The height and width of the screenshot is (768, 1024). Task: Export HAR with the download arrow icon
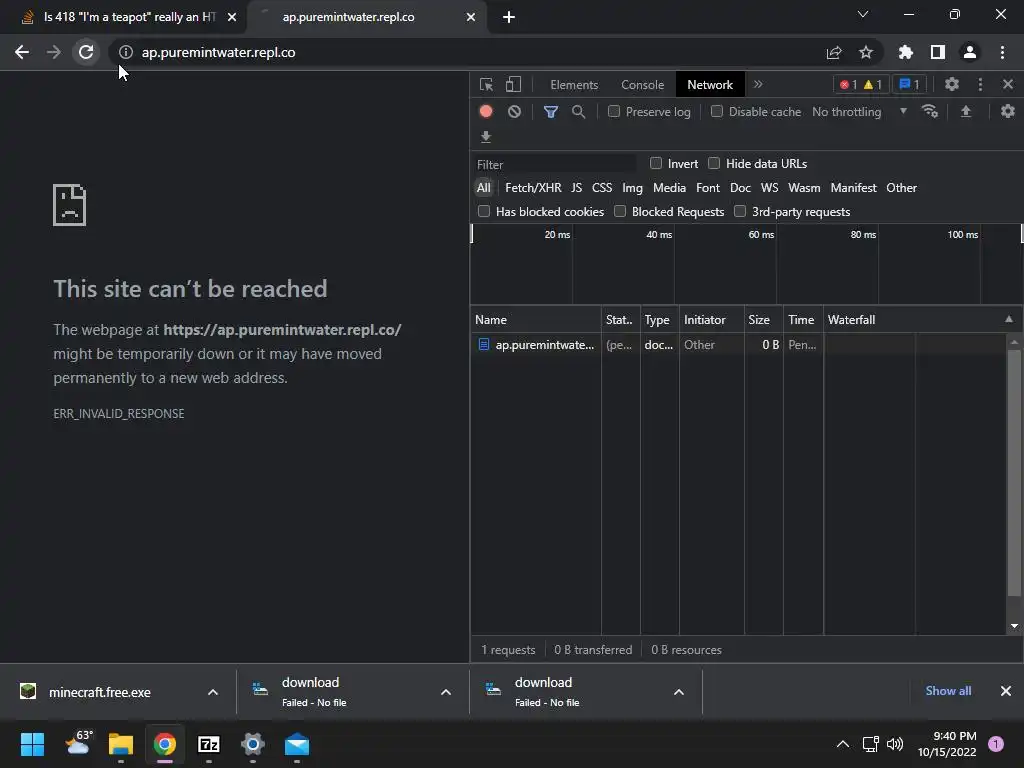(x=486, y=136)
